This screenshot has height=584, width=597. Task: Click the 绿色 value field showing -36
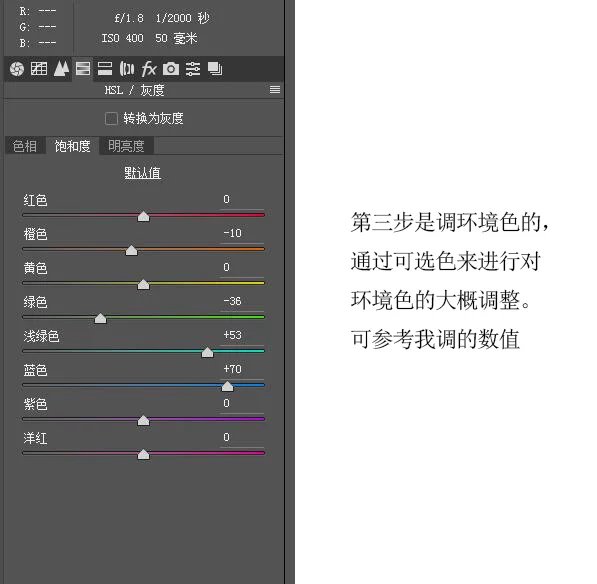(x=242, y=302)
